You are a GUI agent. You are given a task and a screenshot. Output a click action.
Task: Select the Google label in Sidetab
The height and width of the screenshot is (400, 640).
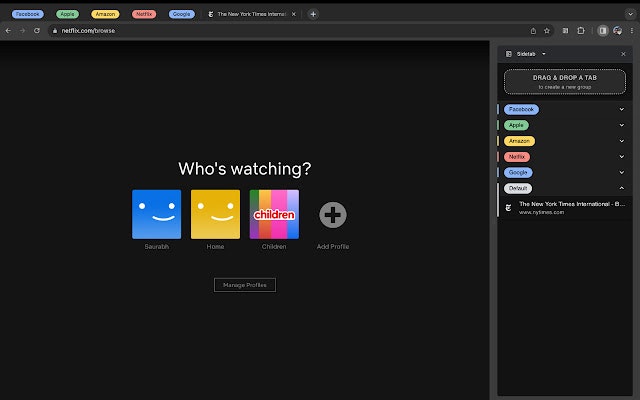518,172
